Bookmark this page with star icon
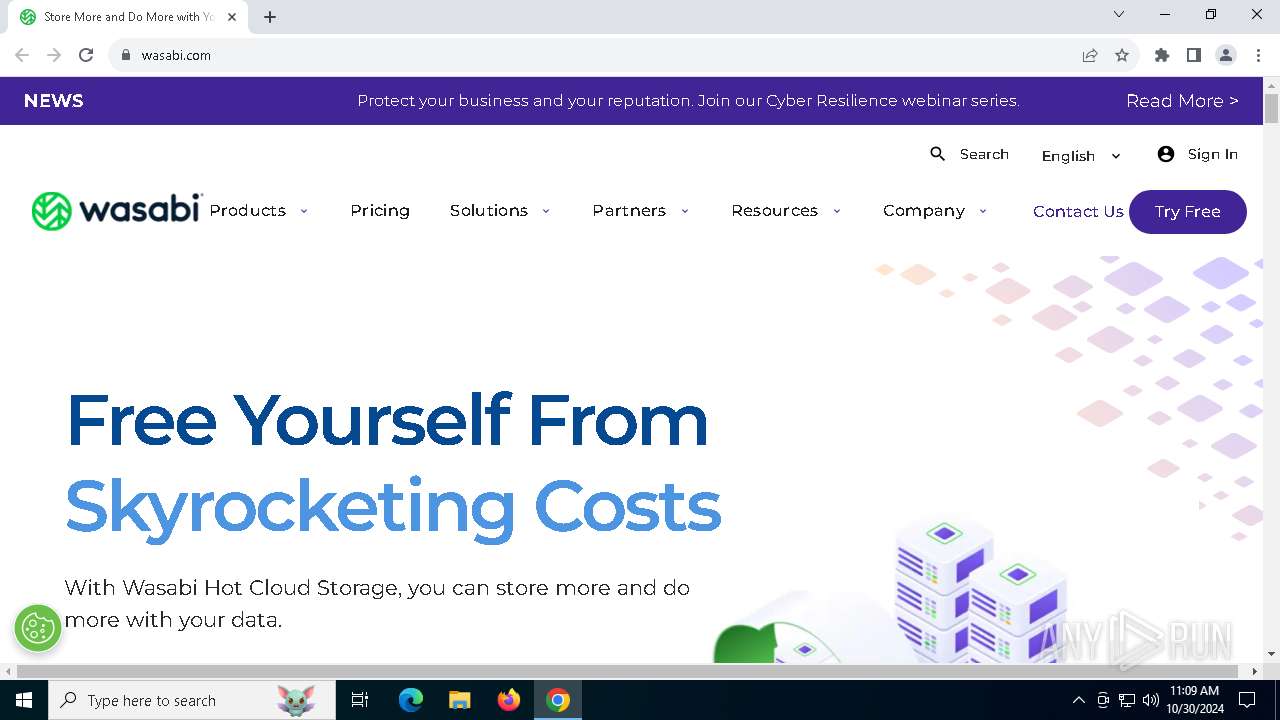1280x720 pixels. click(1122, 55)
